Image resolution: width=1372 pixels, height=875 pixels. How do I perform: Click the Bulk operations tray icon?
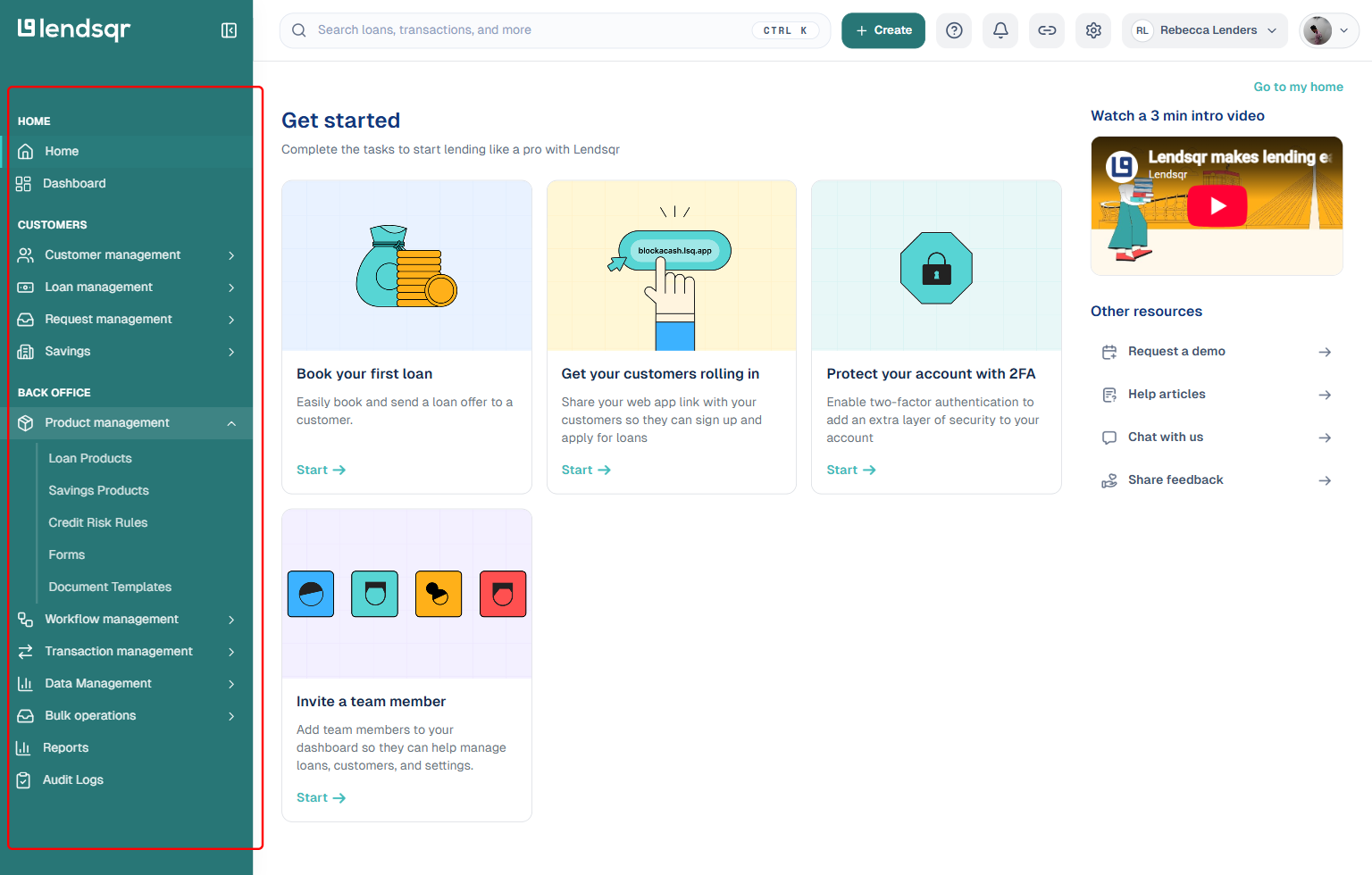(26, 715)
